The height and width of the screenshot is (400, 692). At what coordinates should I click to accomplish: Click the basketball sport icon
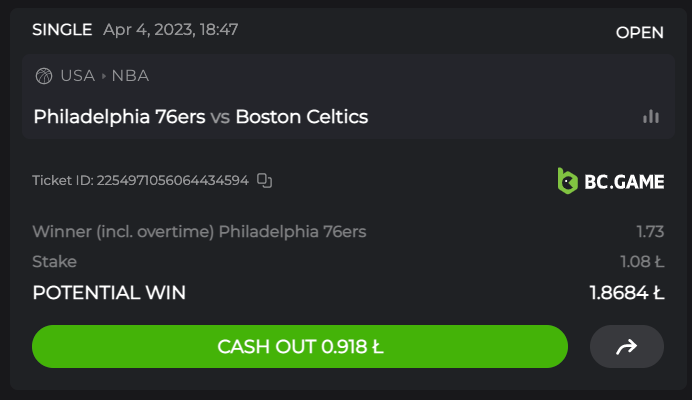pos(43,76)
